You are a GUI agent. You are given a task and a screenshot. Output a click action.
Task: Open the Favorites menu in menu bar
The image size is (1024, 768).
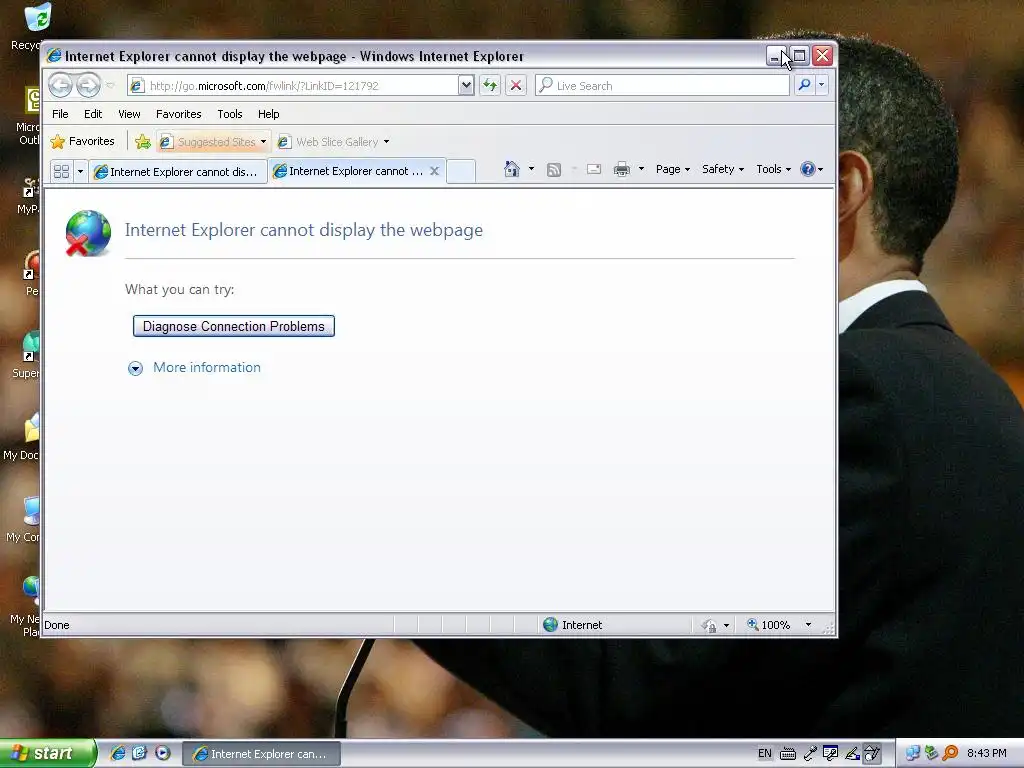click(x=178, y=114)
